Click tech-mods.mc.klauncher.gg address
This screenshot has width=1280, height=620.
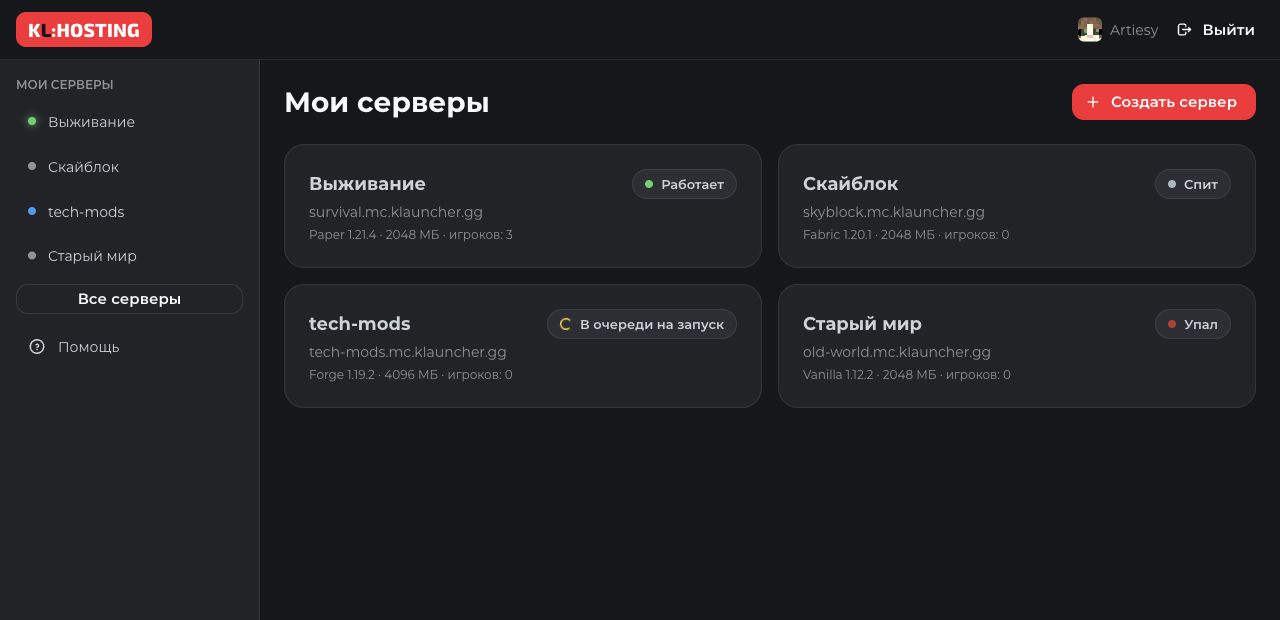tap(408, 352)
